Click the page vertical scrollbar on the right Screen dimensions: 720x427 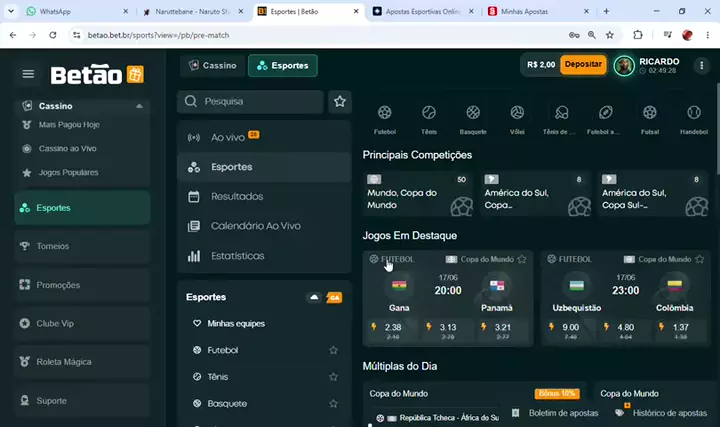[717, 129]
